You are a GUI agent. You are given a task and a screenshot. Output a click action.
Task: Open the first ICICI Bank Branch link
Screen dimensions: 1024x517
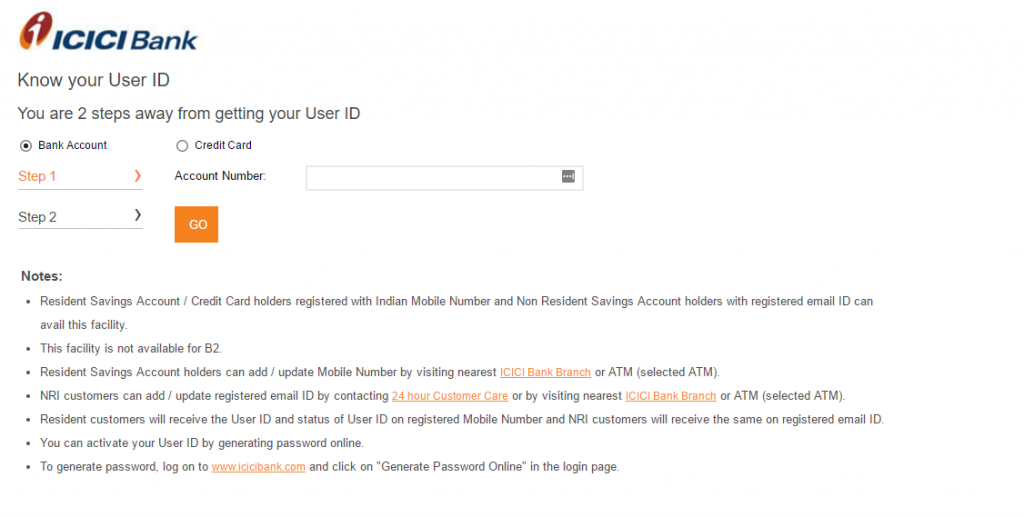click(545, 372)
